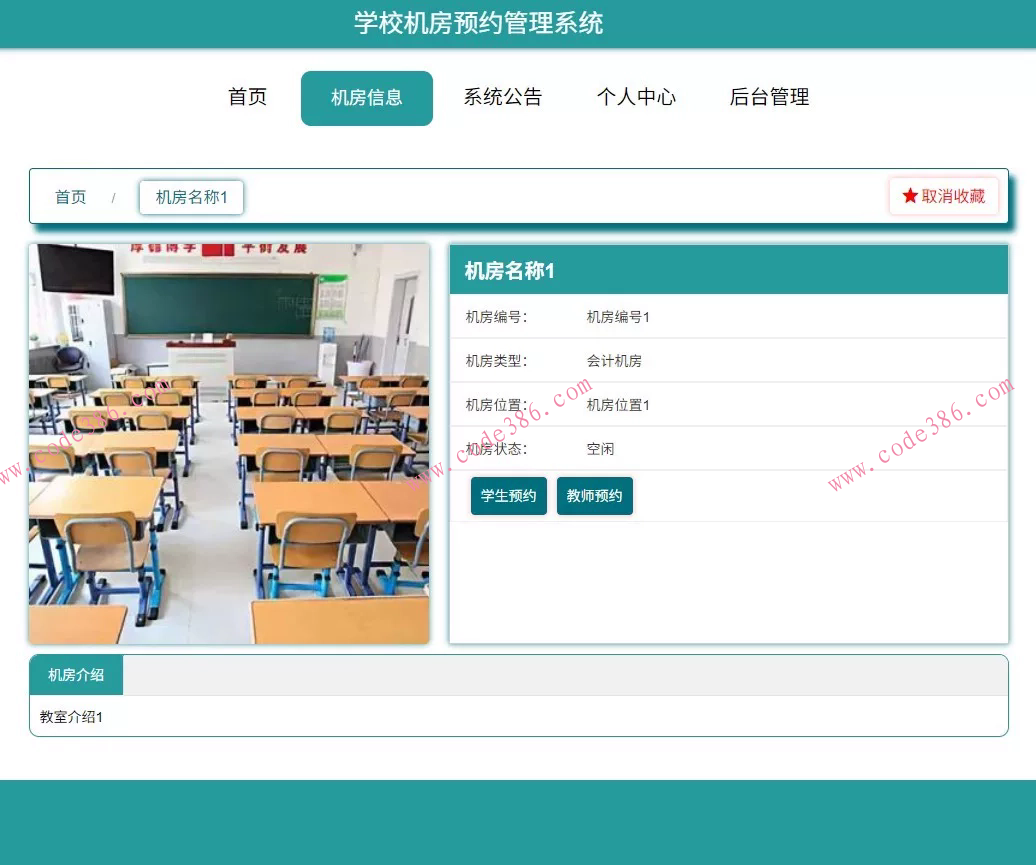Select the 机房名称1 breadcrumb item
The height and width of the screenshot is (865, 1036).
(191, 197)
